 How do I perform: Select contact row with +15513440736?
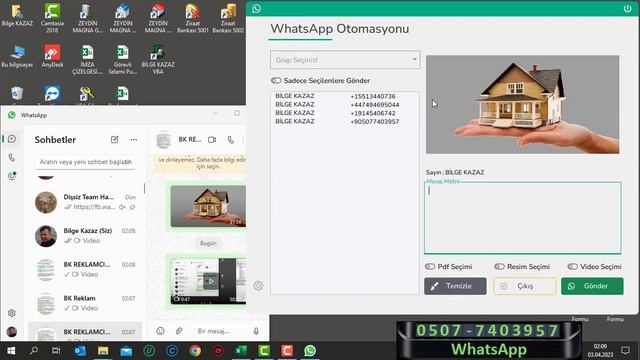click(x=344, y=96)
